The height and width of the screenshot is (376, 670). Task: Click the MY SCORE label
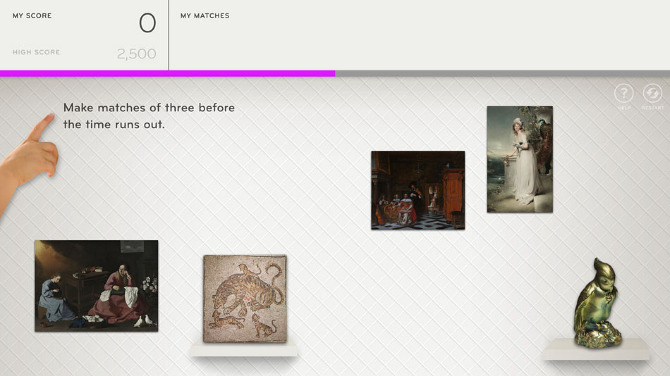click(32, 15)
